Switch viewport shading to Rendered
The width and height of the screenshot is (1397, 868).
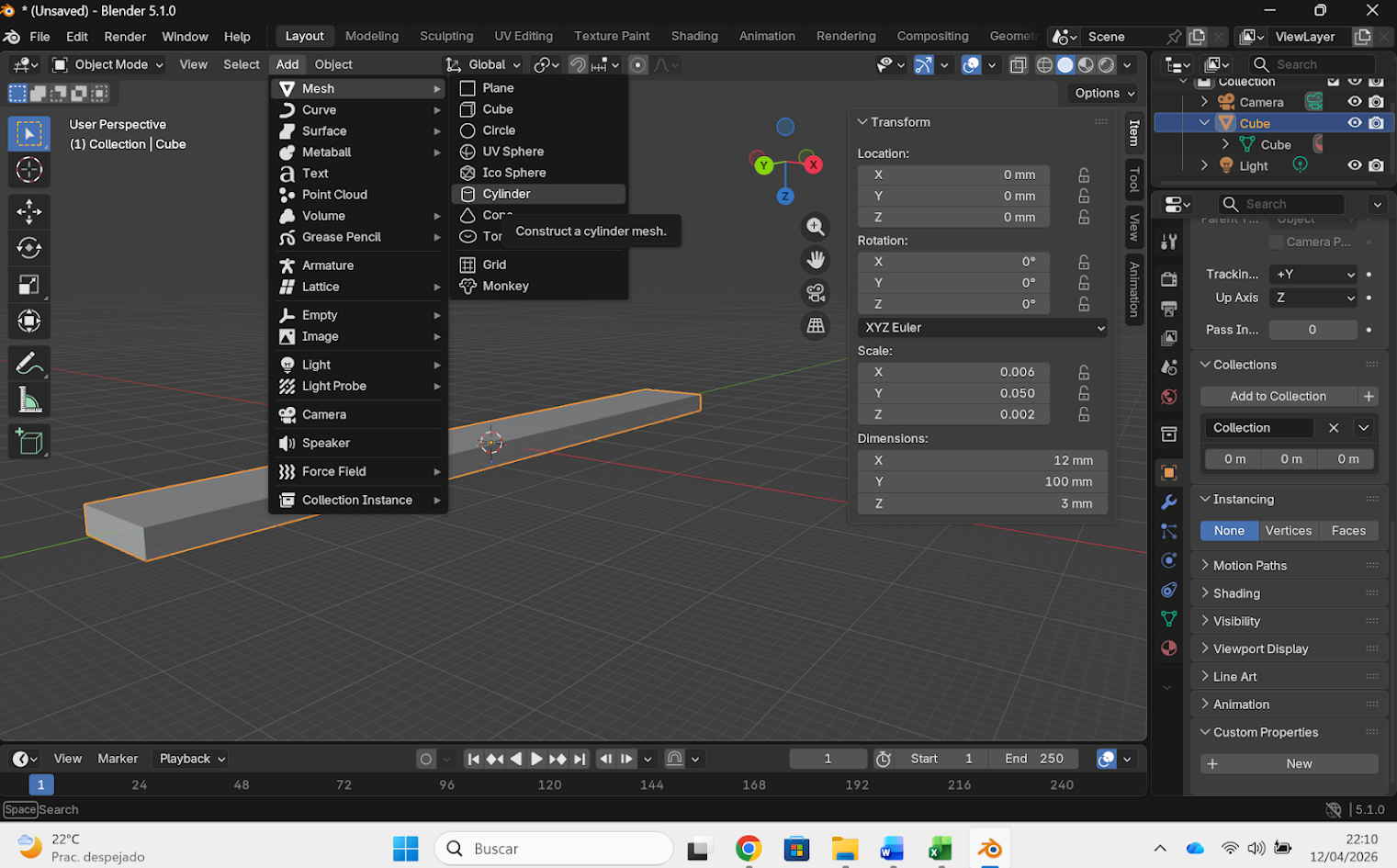coord(1107,65)
